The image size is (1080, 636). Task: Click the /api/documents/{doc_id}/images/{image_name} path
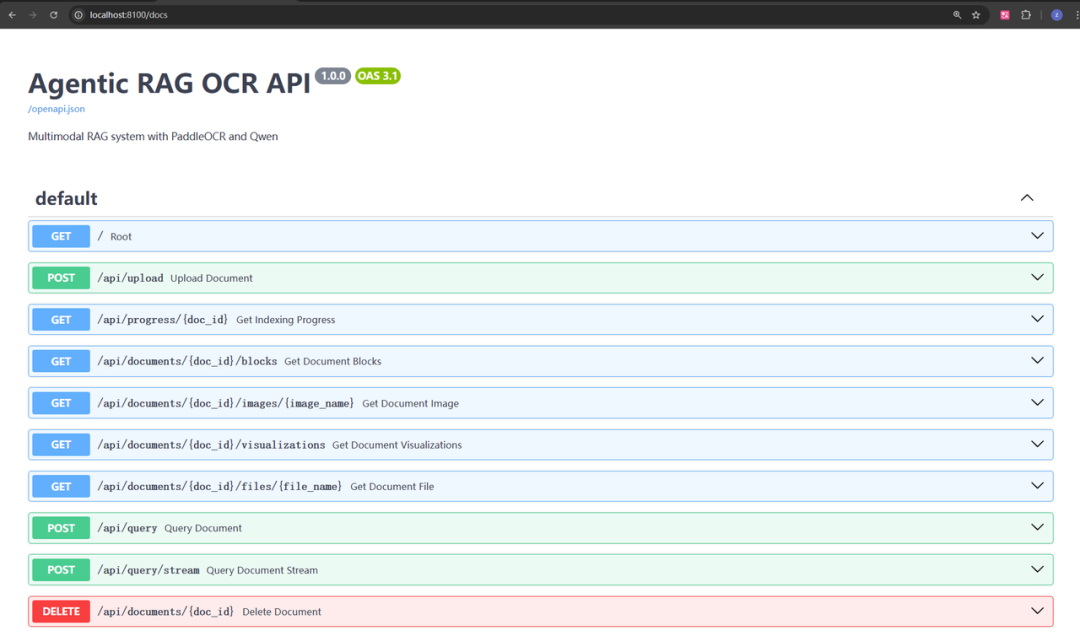pos(226,403)
